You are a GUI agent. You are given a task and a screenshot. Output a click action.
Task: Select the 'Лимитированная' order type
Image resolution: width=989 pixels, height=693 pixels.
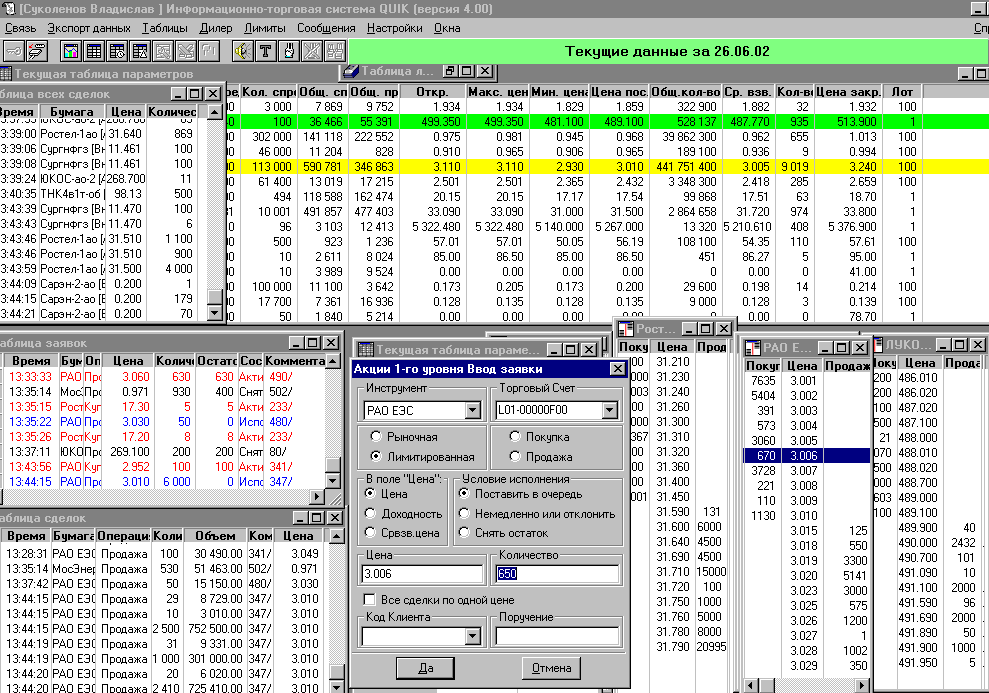(x=377, y=456)
